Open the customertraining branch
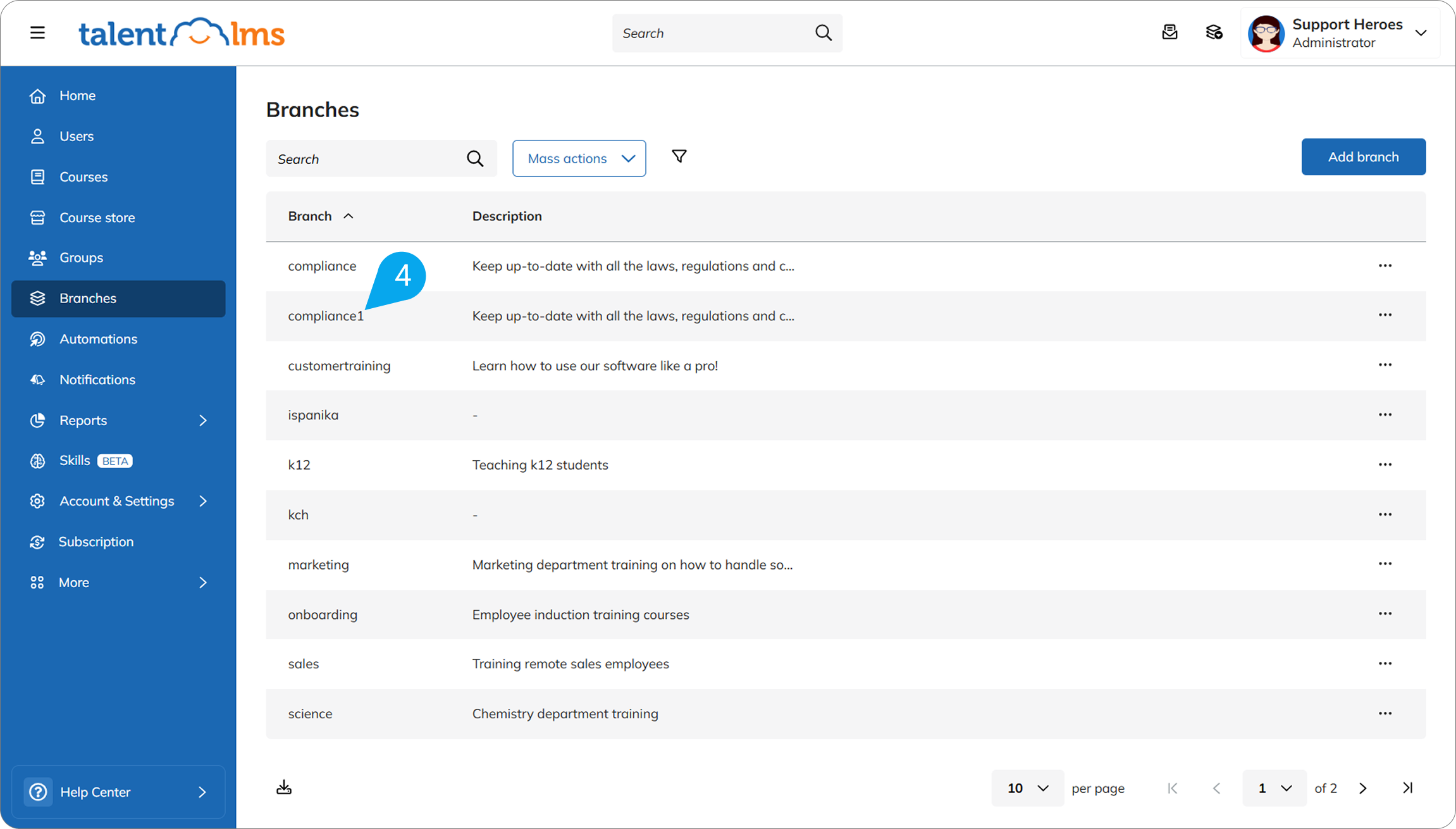The height and width of the screenshot is (829, 1456). tap(339, 366)
